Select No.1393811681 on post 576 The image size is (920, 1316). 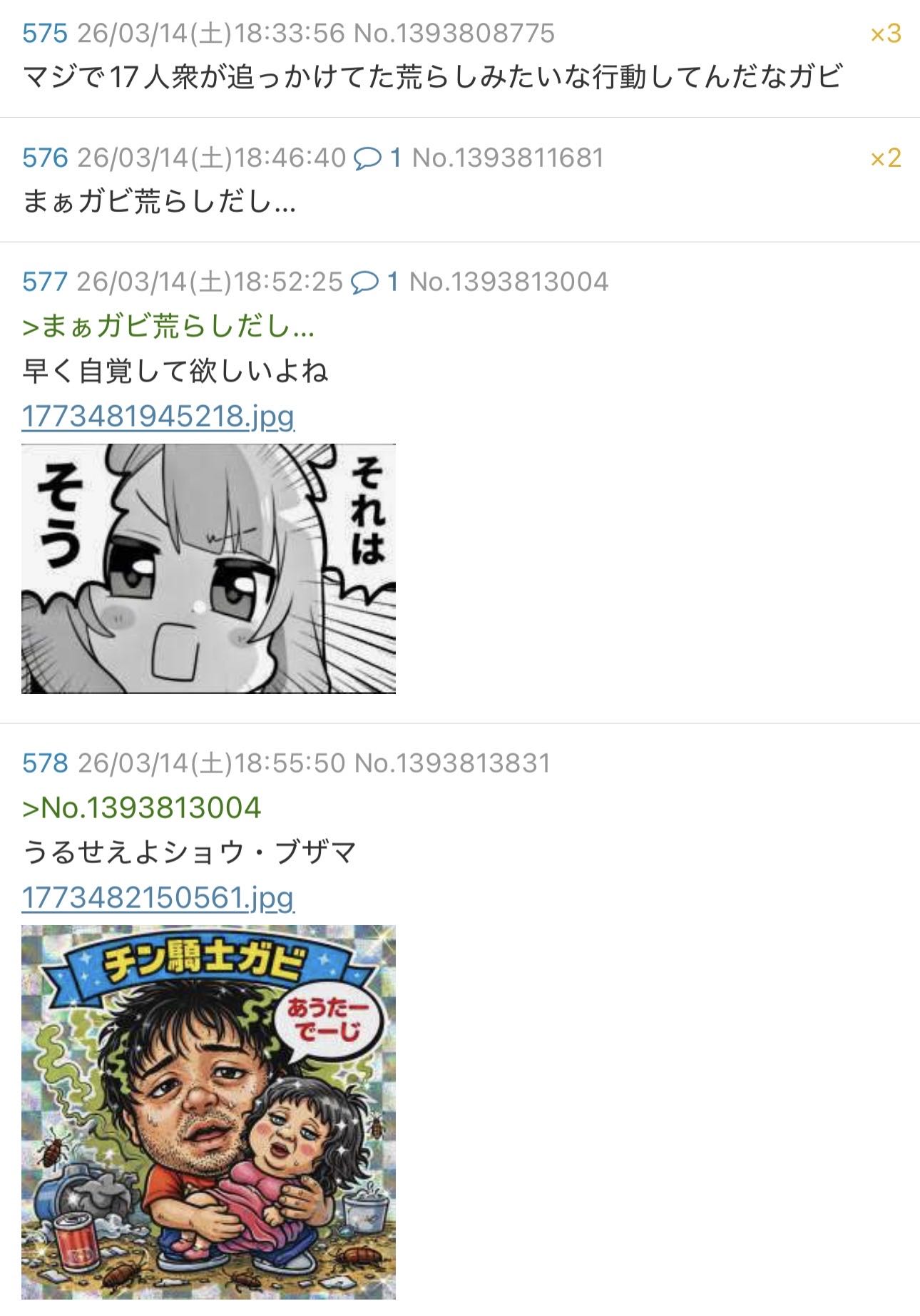click(508, 158)
